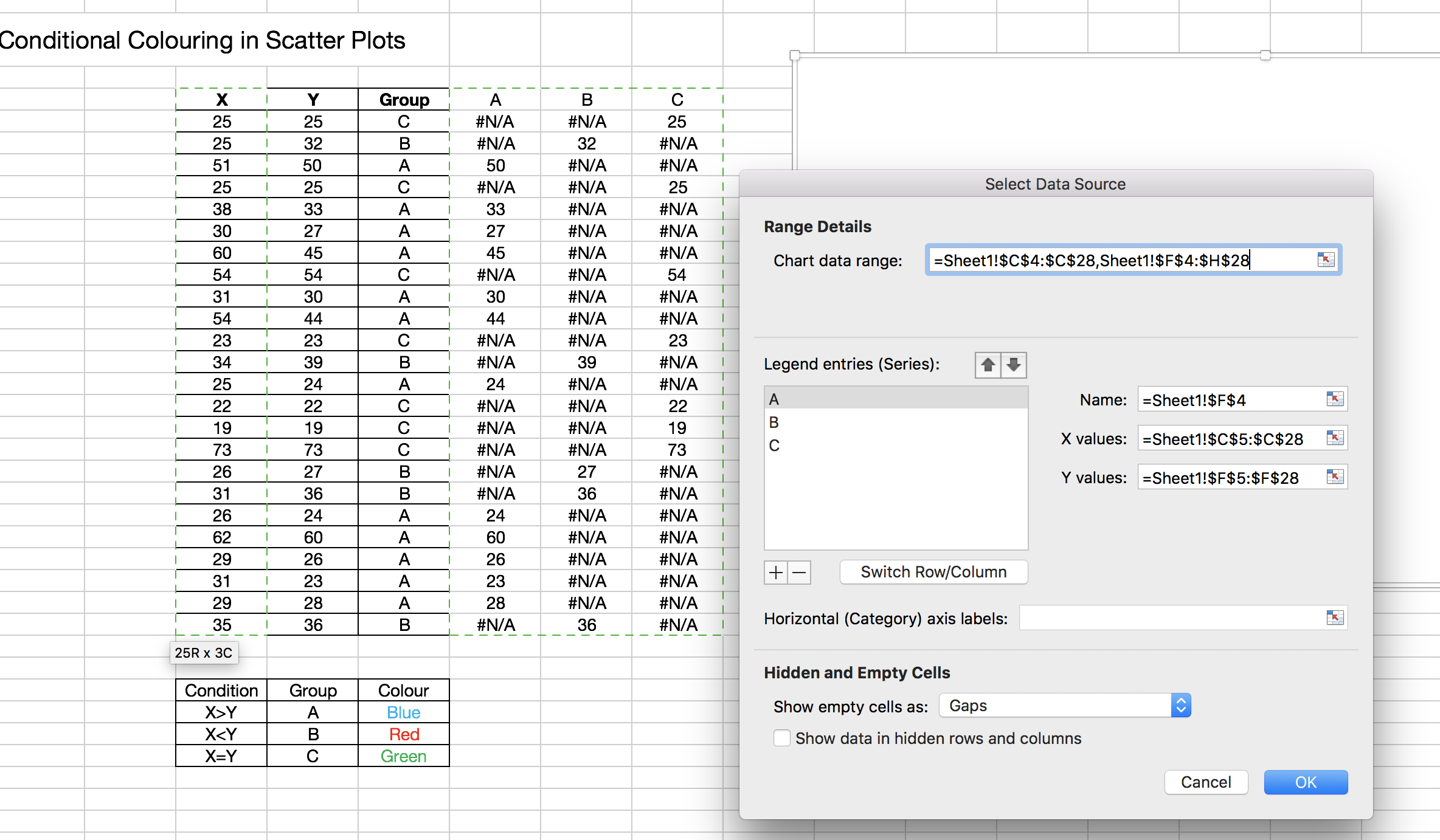Select the X column header cell
The height and width of the screenshot is (840, 1440).
click(x=222, y=100)
